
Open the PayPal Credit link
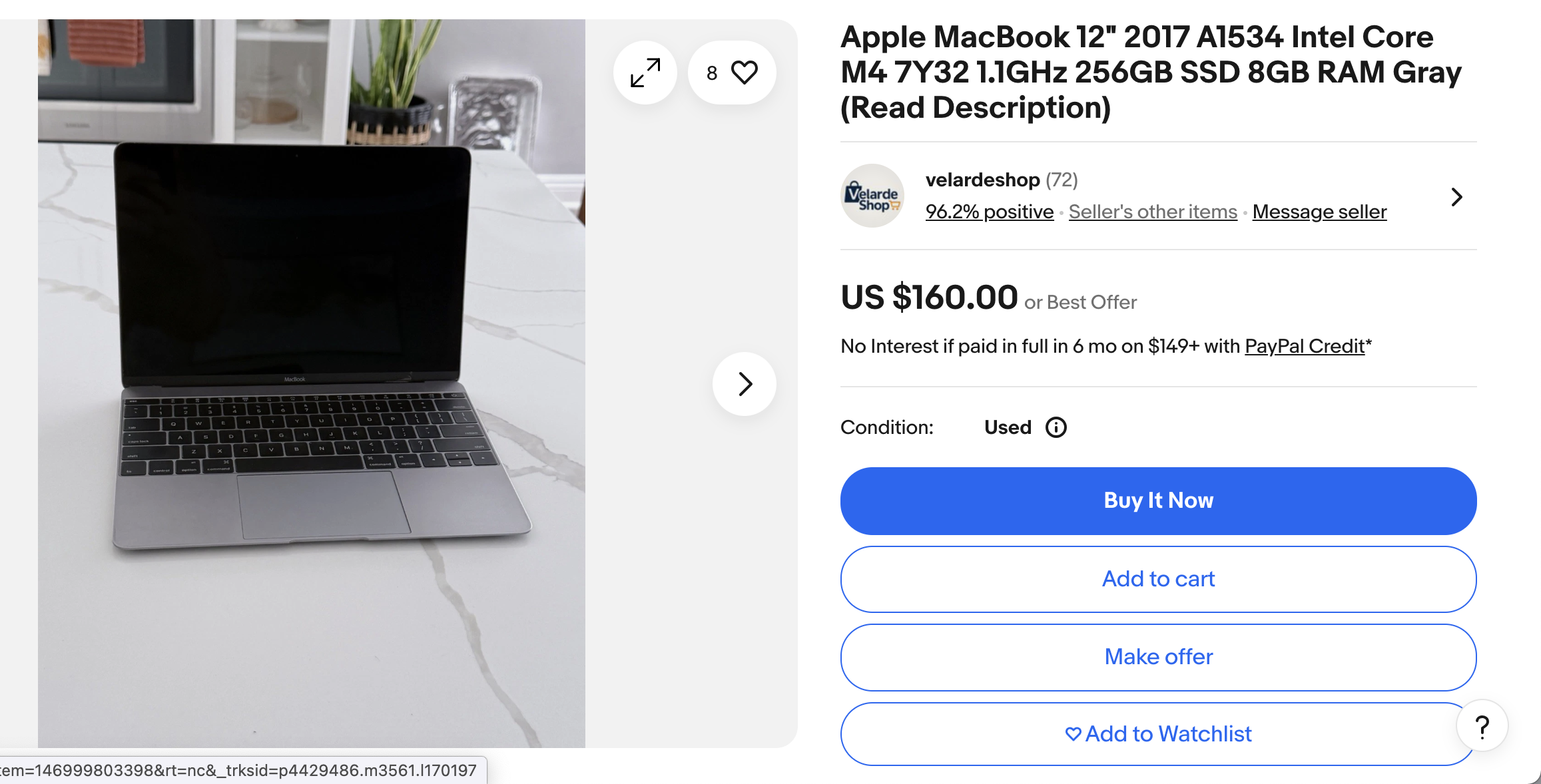[x=1305, y=346]
